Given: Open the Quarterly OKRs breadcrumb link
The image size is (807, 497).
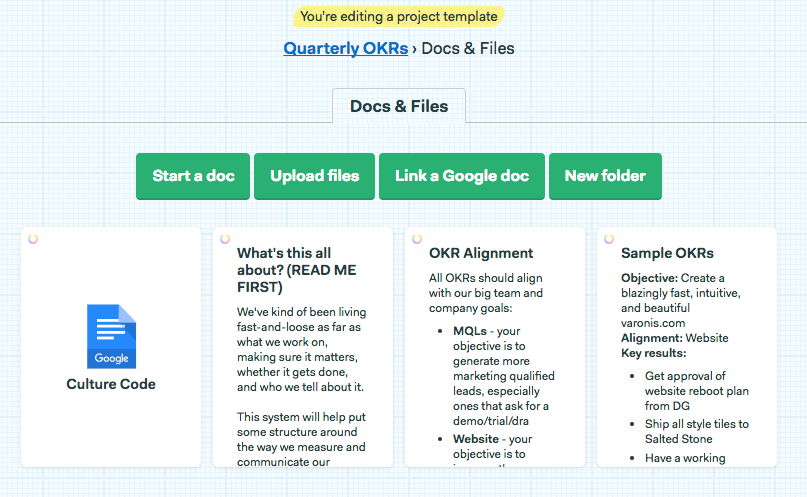Looking at the screenshot, I should pos(345,48).
